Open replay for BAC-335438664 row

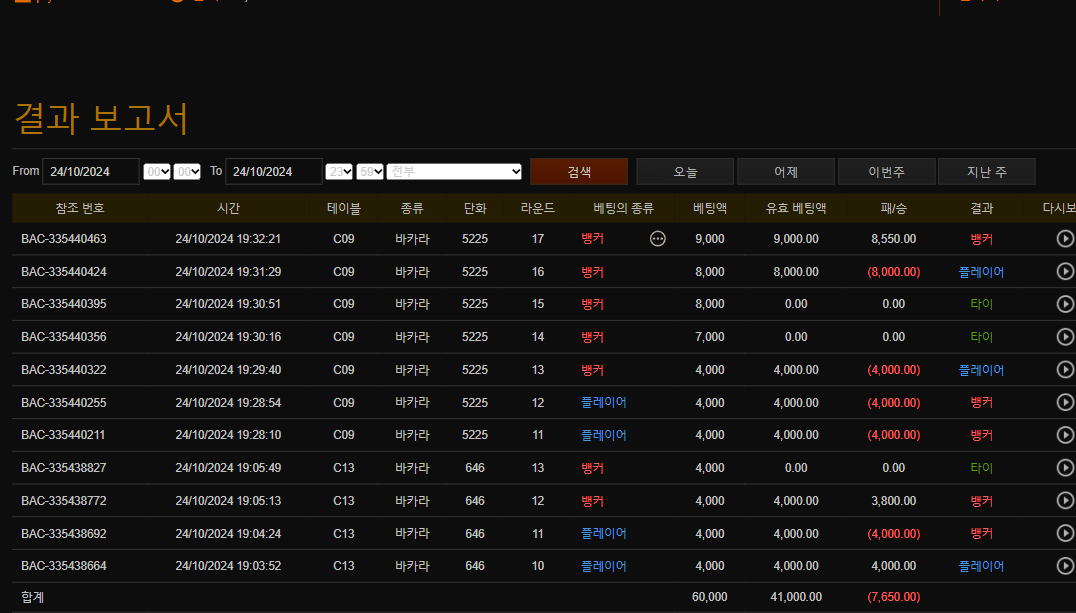coord(1065,566)
